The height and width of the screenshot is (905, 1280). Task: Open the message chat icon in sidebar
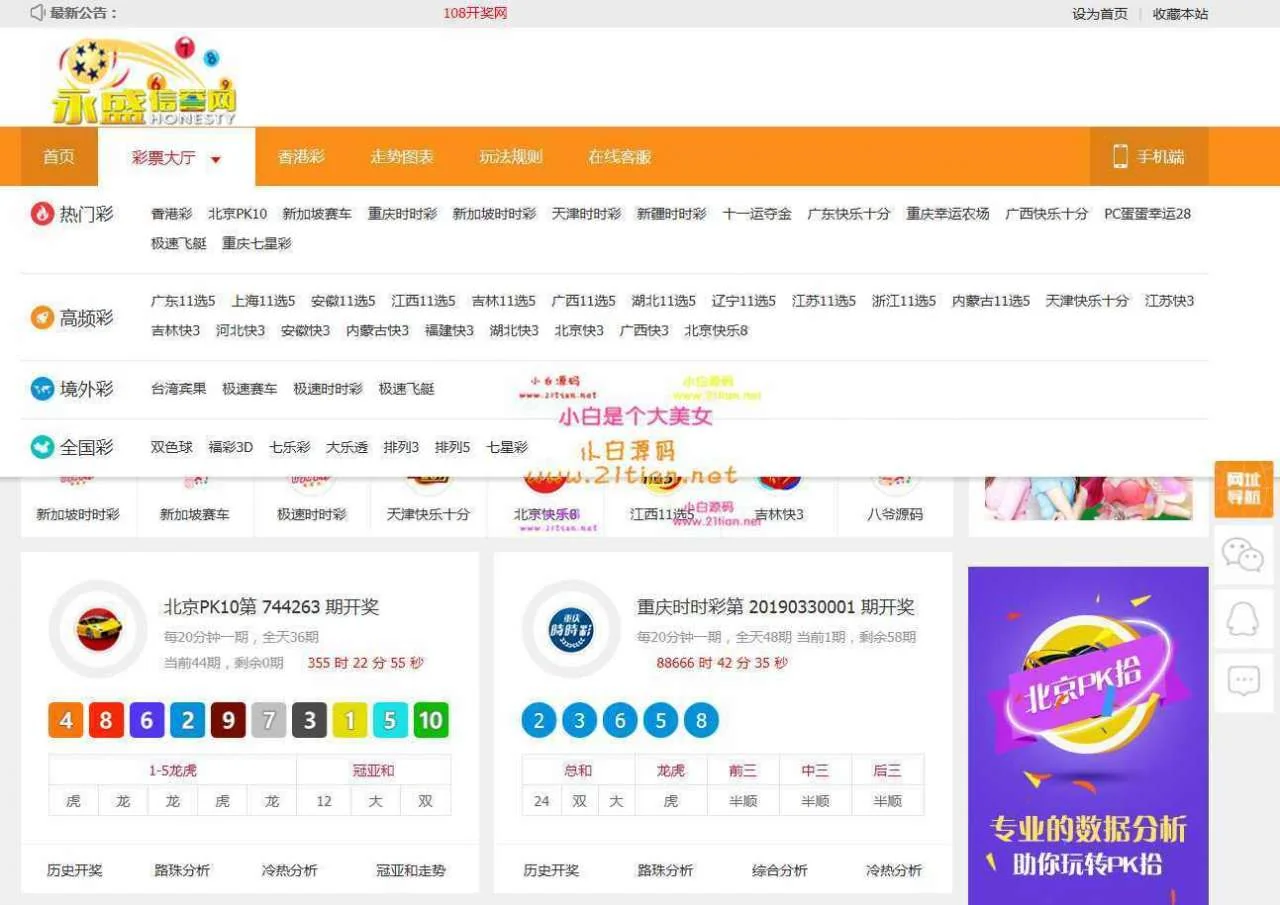click(x=1243, y=683)
